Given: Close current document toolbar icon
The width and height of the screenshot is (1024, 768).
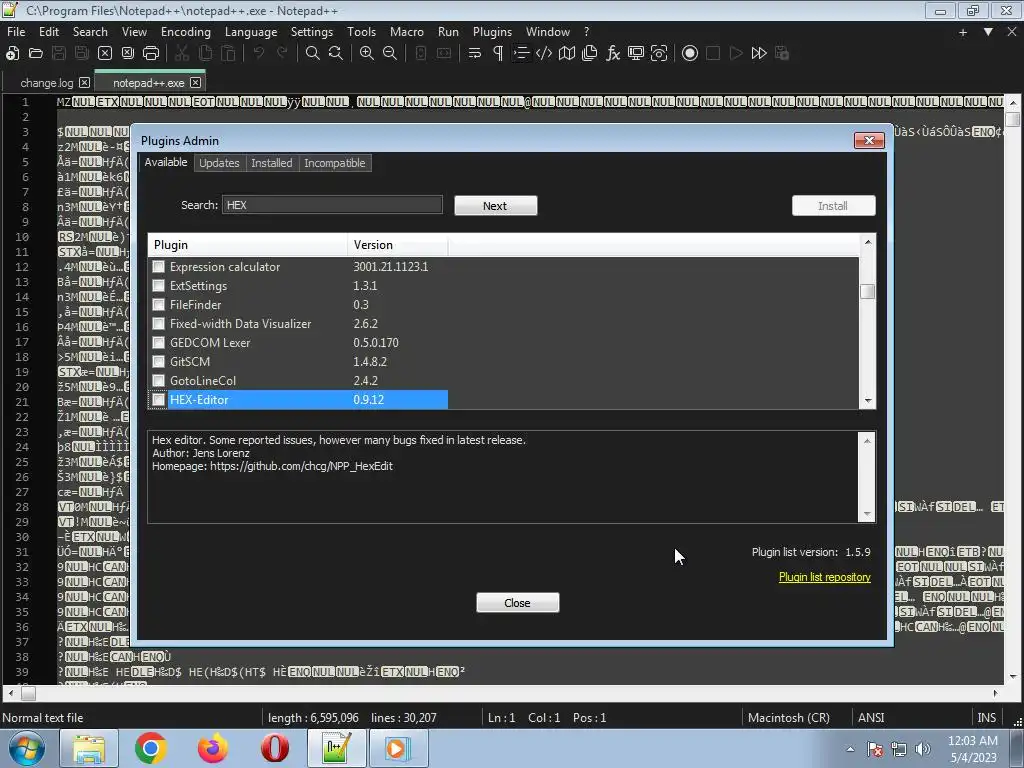Looking at the screenshot, I should coord(104,54).
